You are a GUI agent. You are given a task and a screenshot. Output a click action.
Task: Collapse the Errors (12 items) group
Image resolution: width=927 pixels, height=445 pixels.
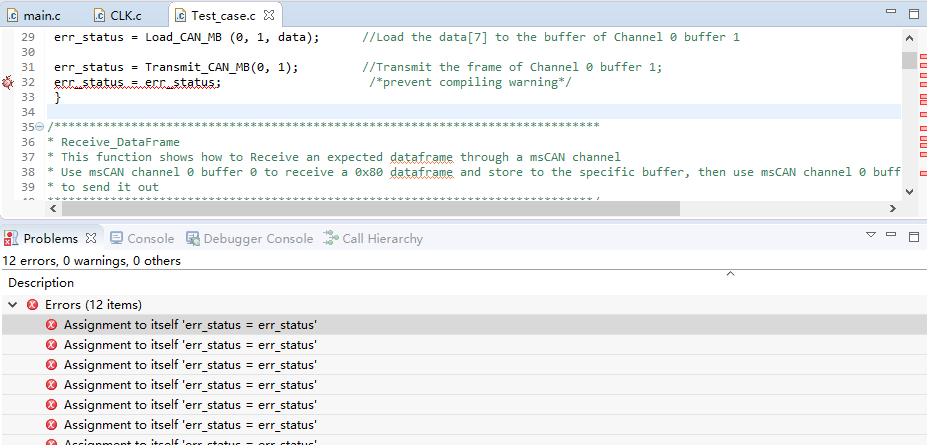(12, 304)
